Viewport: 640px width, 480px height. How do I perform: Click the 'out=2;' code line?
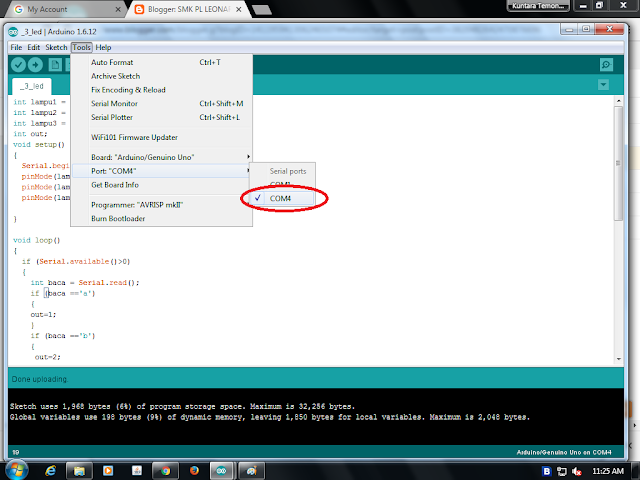point(47,357)
